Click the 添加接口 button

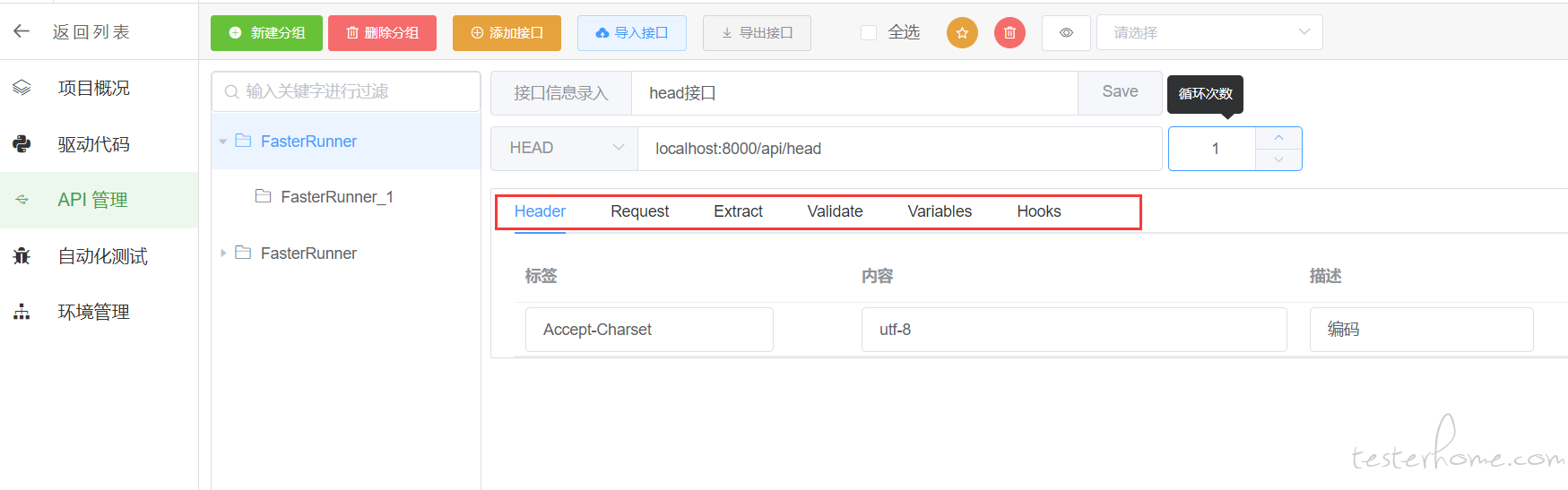507,33
